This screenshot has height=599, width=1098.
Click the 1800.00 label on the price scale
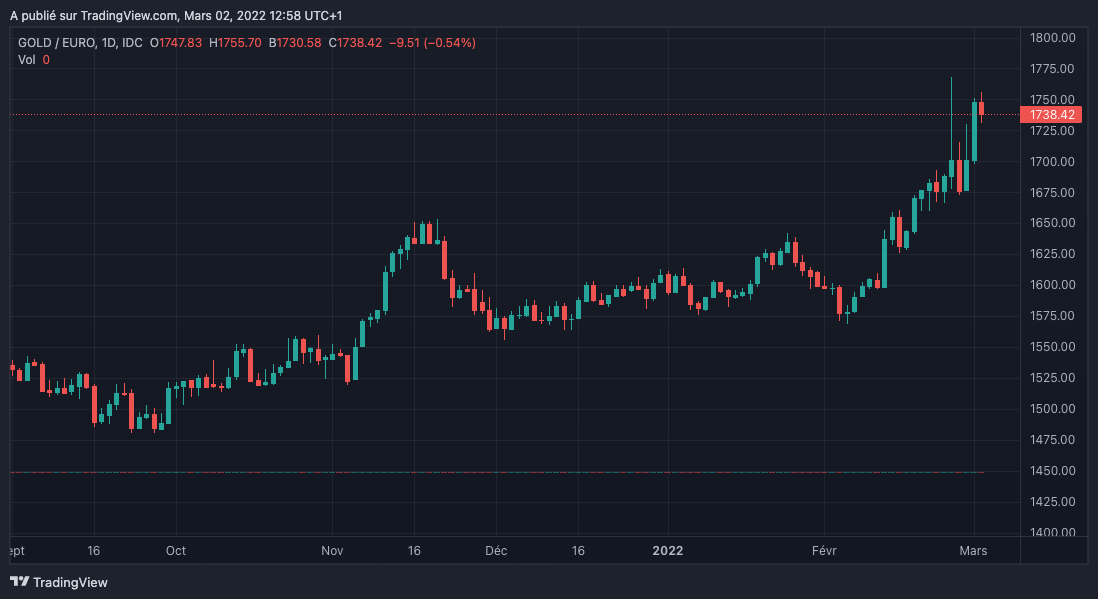click(1052, 38)
